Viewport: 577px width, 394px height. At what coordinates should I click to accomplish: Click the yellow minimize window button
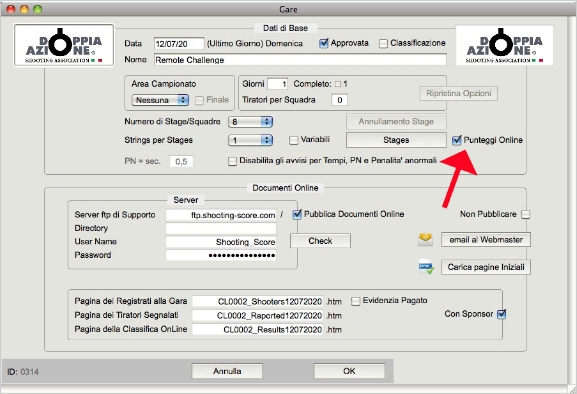(24, 9)
